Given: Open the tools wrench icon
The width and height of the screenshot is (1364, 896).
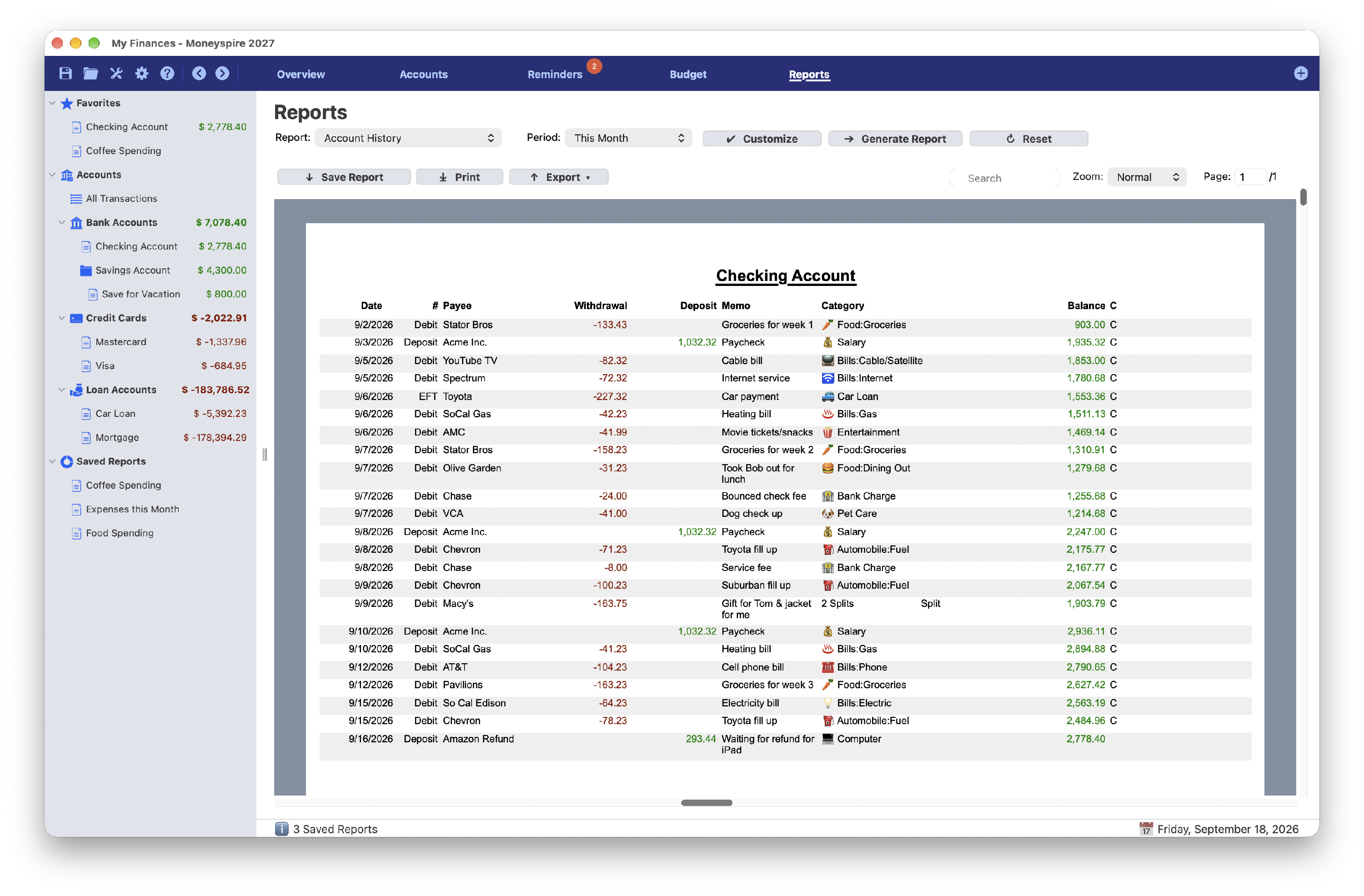Looking at the screenshot, I should [x=116, y=73].
